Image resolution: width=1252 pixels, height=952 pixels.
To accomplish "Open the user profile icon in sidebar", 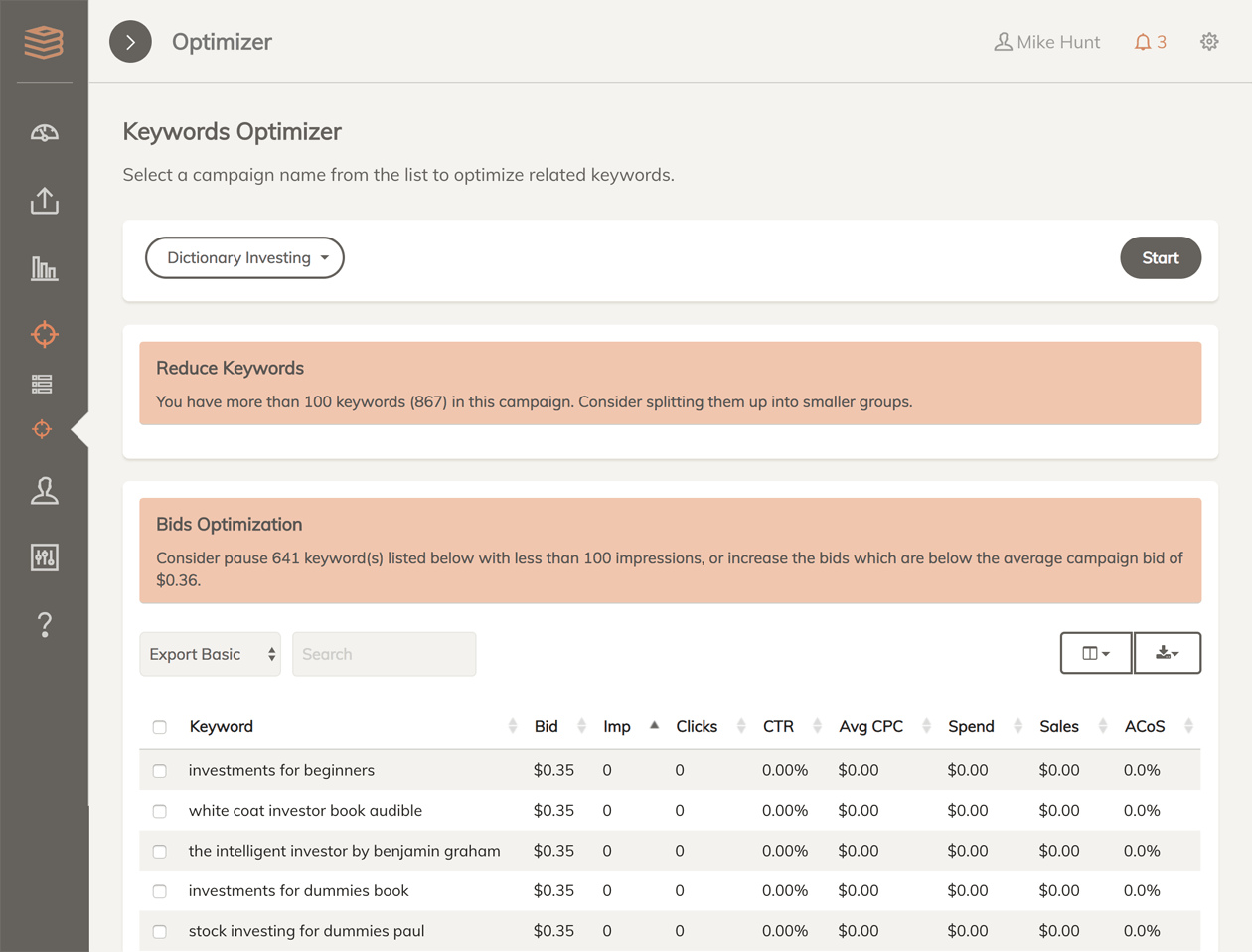I will [x=44, y=491].
